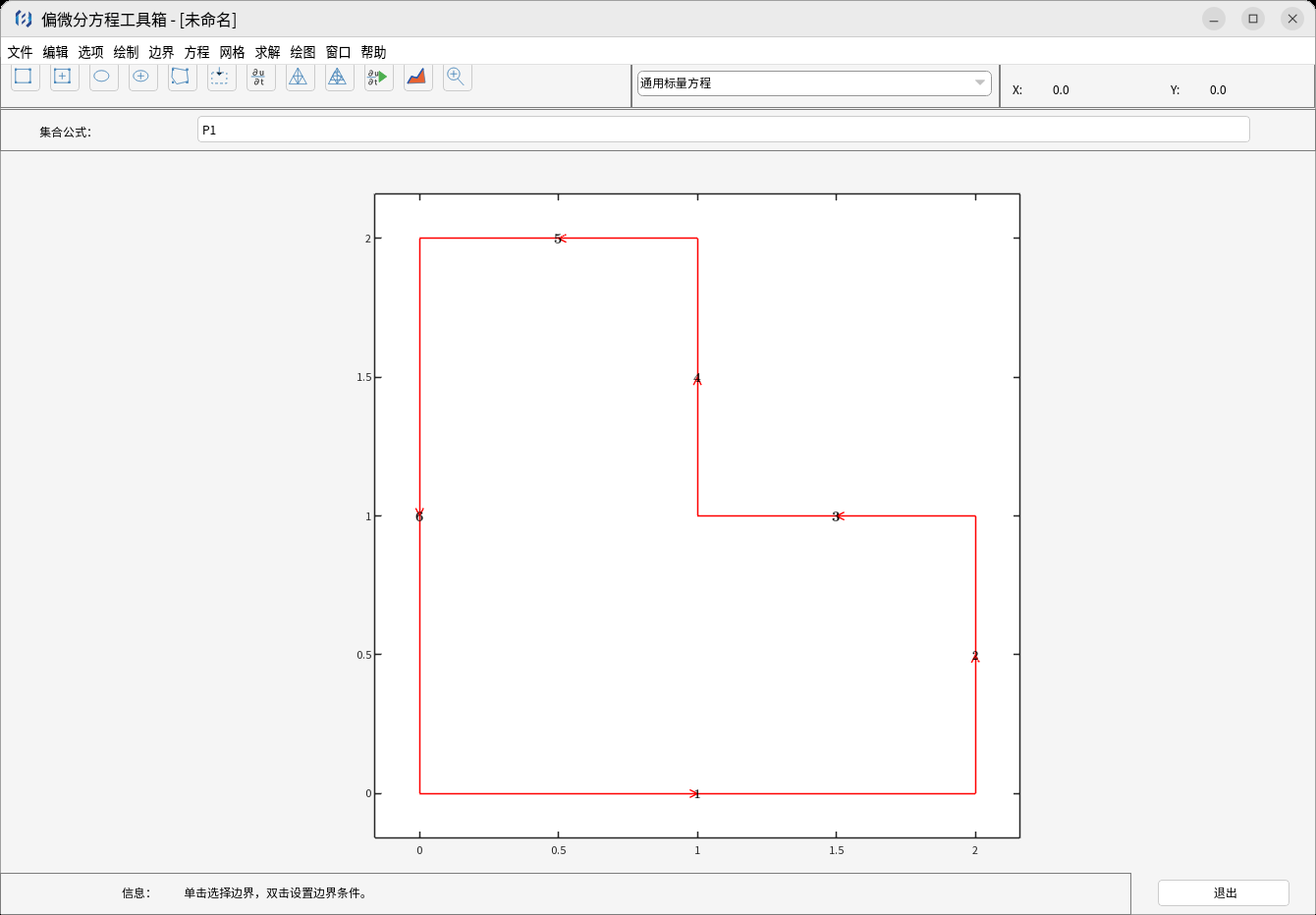
Task: Open the 文件 menu
Action: pos(20,52)
